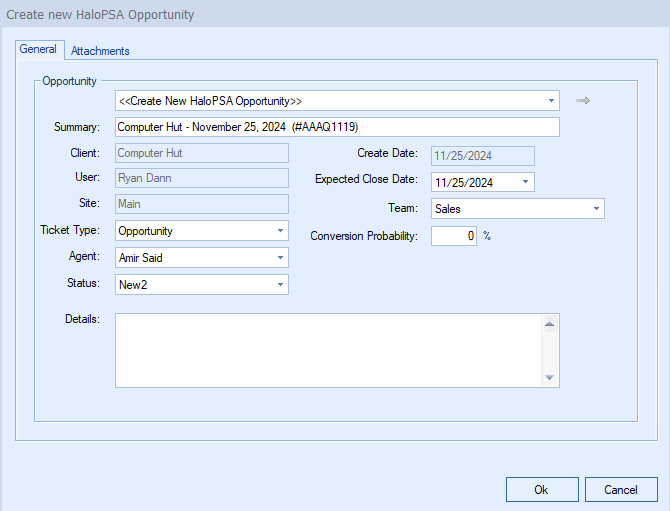Click the Client field showing Computer Hut
The image size is (670, 511).
pos(201,153)
